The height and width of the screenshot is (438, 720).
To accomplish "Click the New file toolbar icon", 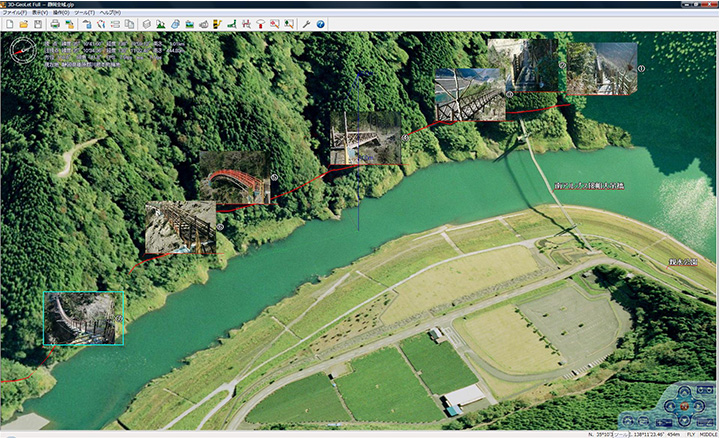I will click(x=9, y=24).
